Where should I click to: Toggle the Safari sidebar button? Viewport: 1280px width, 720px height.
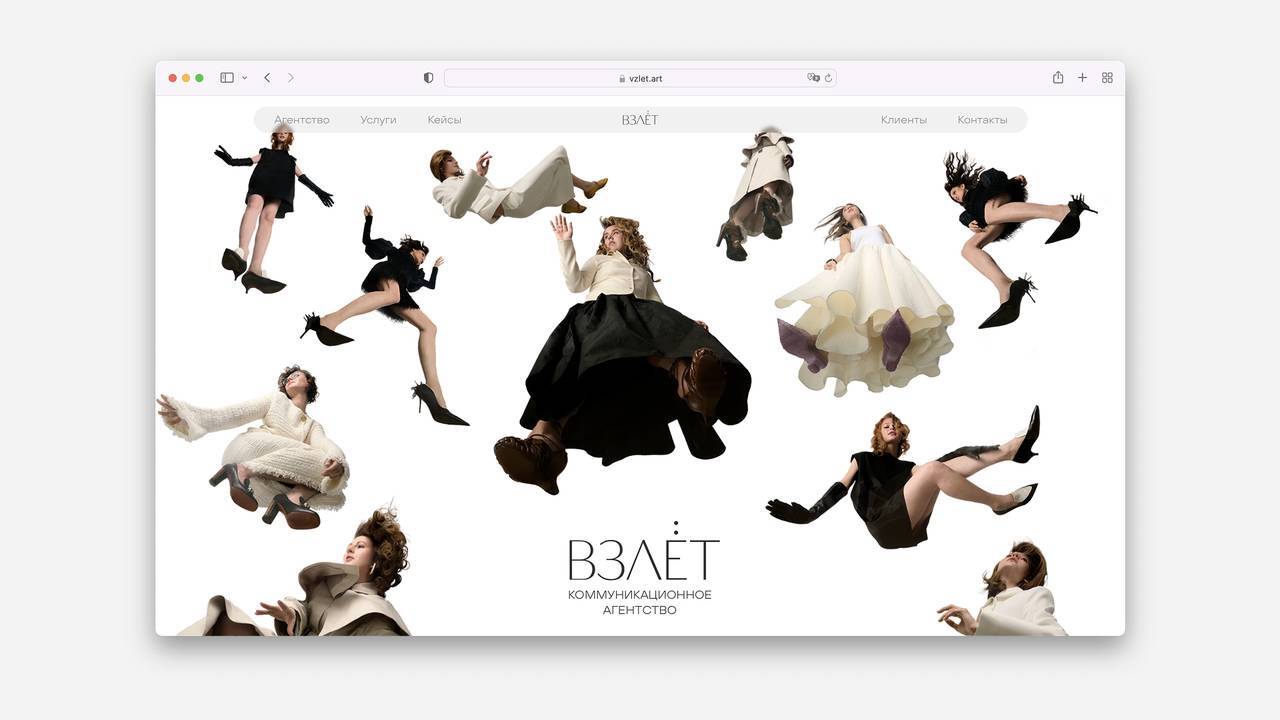227,78
